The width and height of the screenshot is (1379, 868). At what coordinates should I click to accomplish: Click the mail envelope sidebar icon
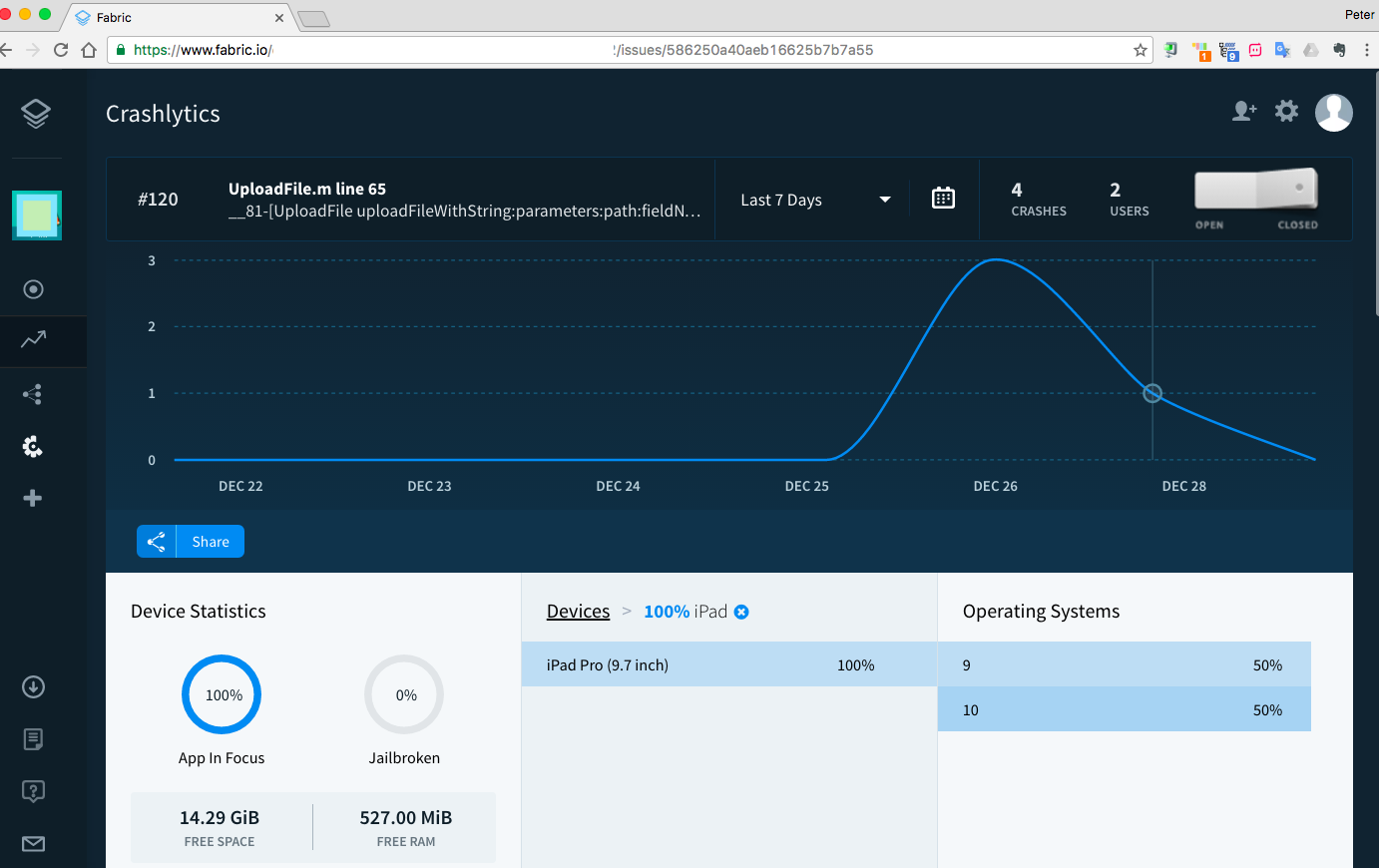tap(33, 844)
